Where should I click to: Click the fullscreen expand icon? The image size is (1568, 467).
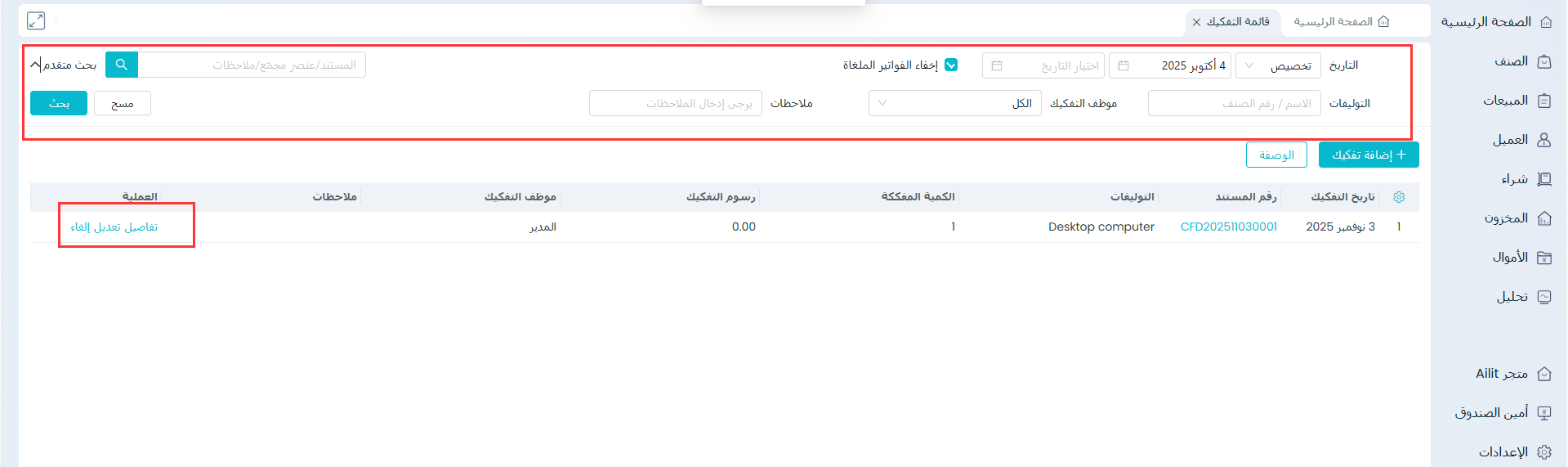point(36,20)
